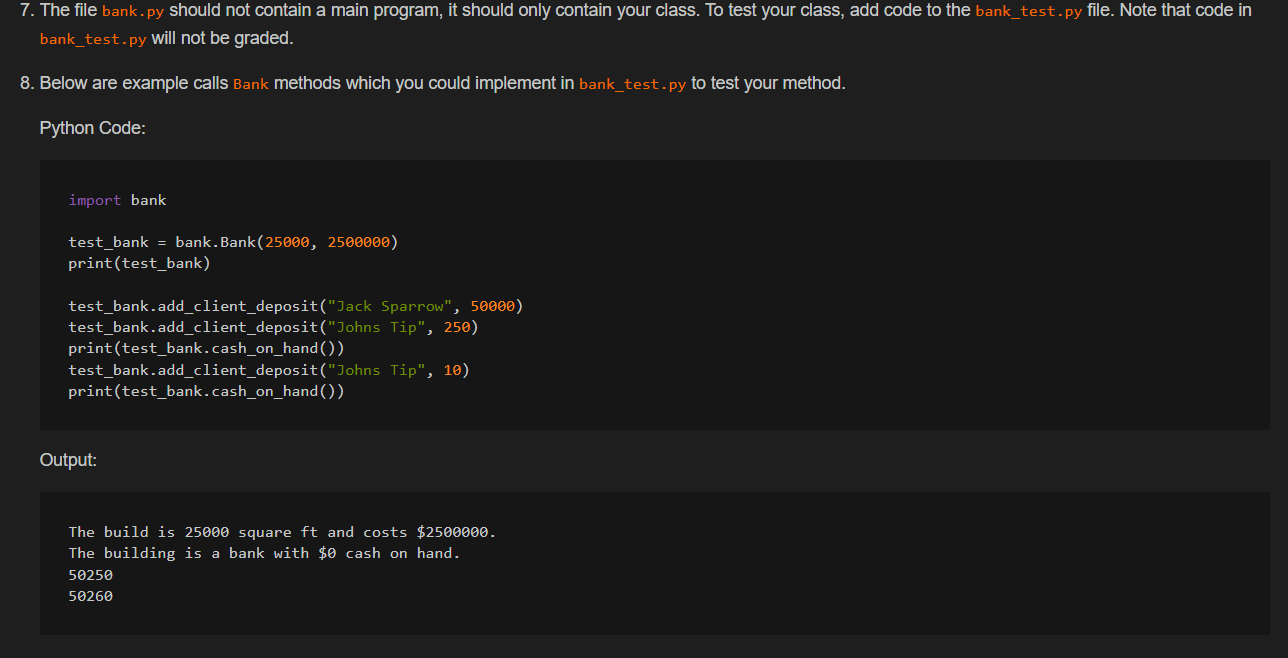Click 'bank_test.py' inline code in step 8

(632, 84)
